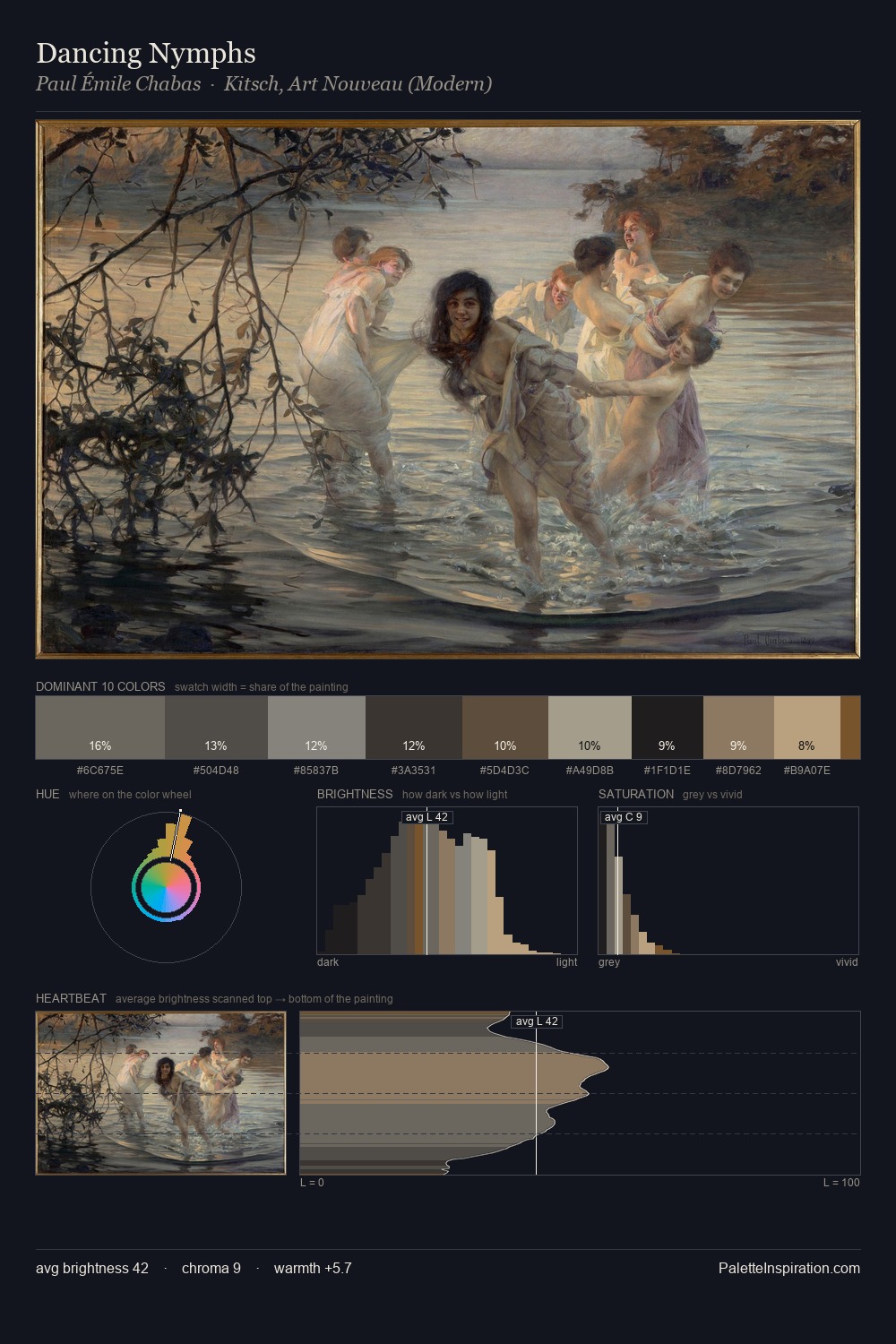This screenshot has width=896, height=1344.
Task: Pick the #85837B swatch at 12%
Action: 316,728
